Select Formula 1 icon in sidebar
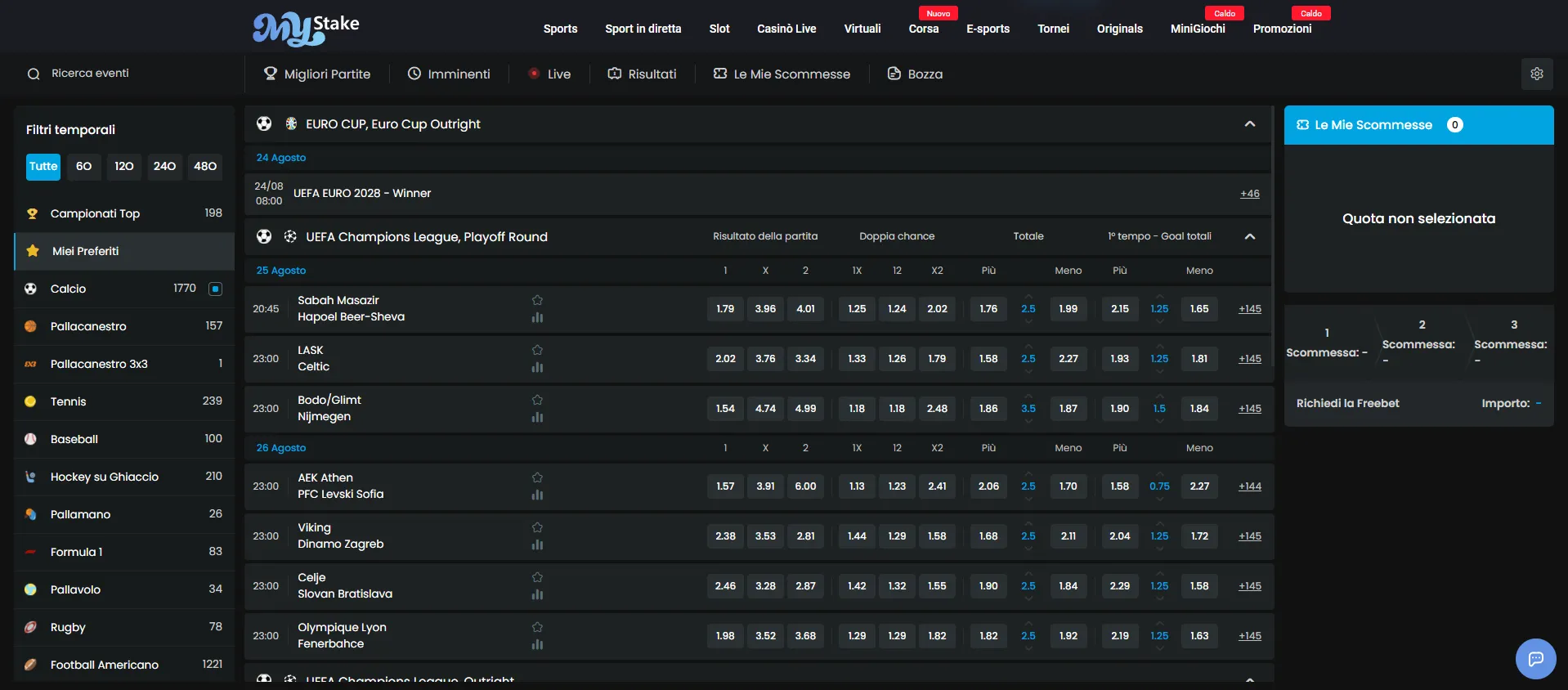Screen dimensions: 1568x690 pyautogui.click(x=31, y=552)
